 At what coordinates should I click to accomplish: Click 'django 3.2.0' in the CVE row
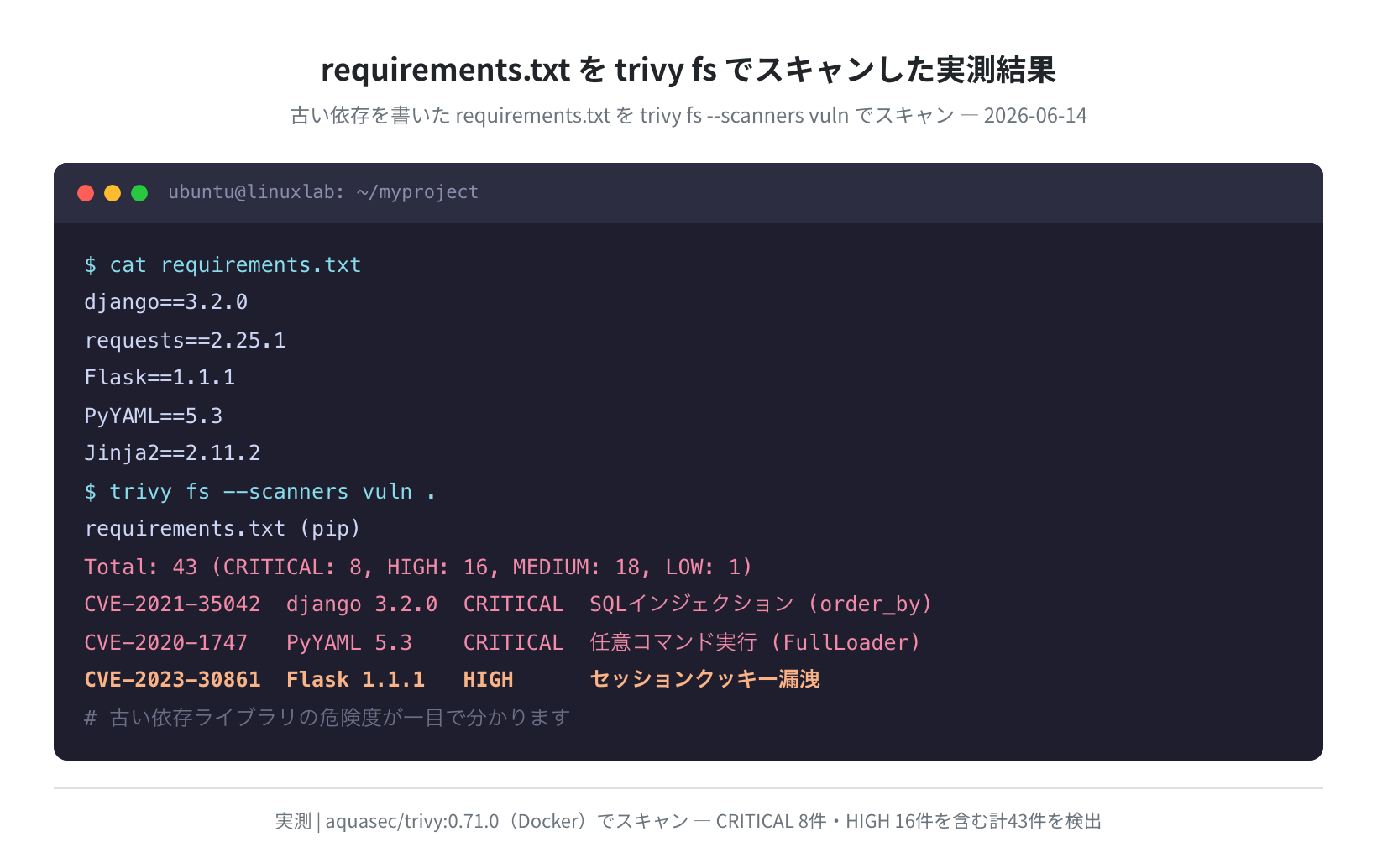pos(362,604)
